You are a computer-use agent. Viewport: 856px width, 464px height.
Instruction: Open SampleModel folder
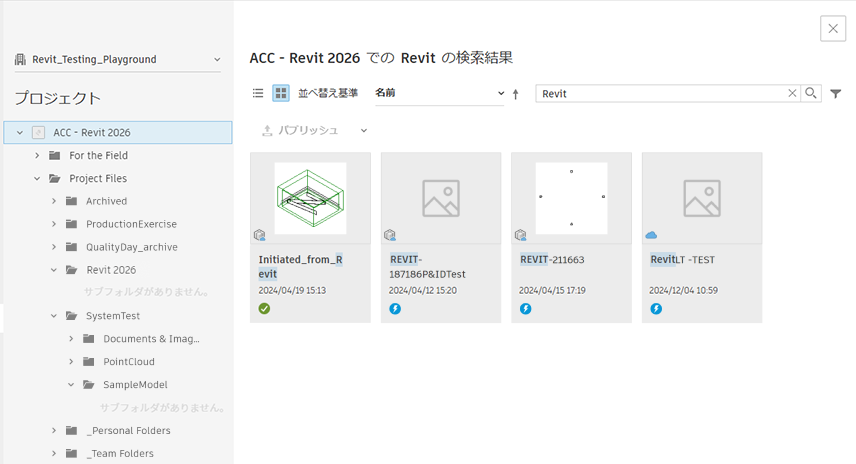135,385
